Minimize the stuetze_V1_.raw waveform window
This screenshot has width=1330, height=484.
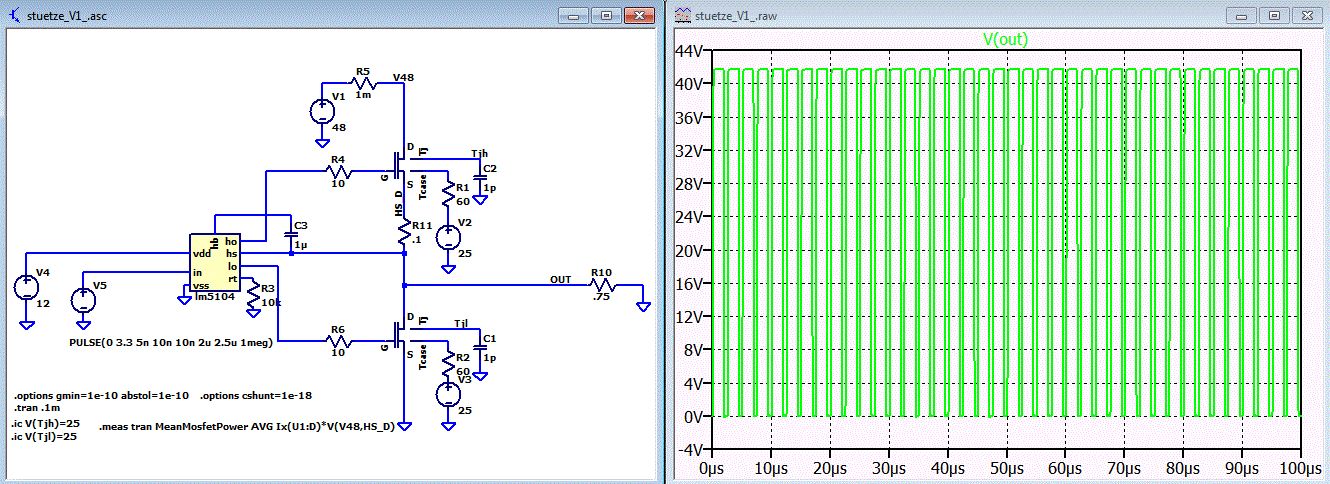tap(1242, 16)
